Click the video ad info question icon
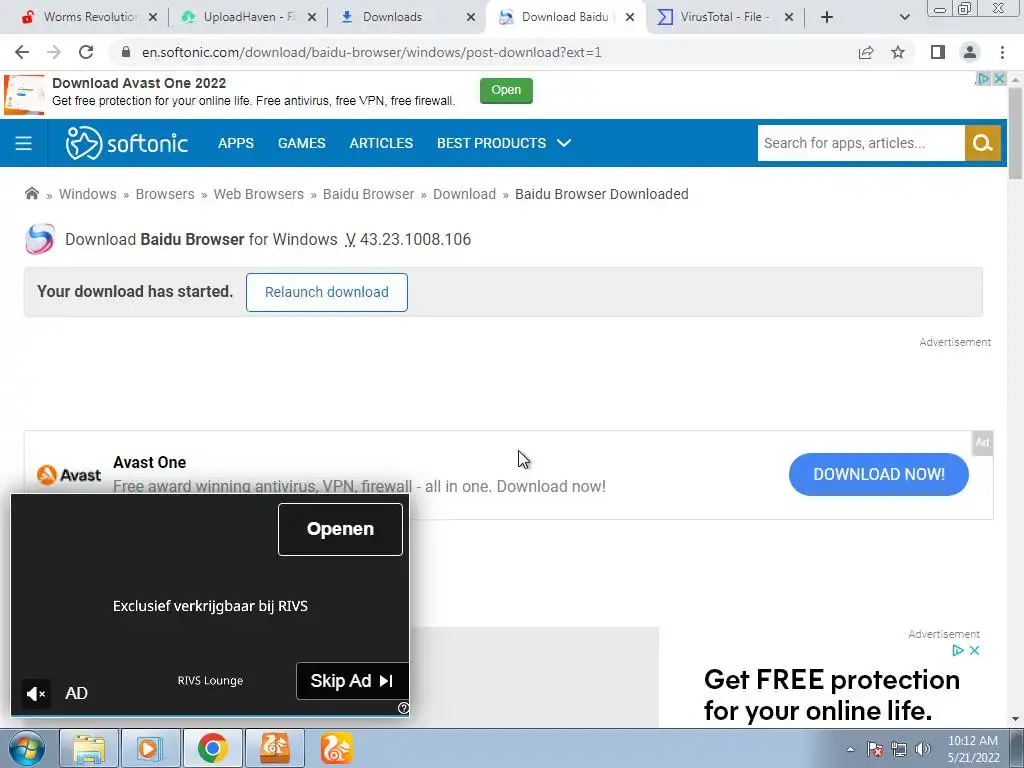1024x768 pixels. (x=403, y=708)
